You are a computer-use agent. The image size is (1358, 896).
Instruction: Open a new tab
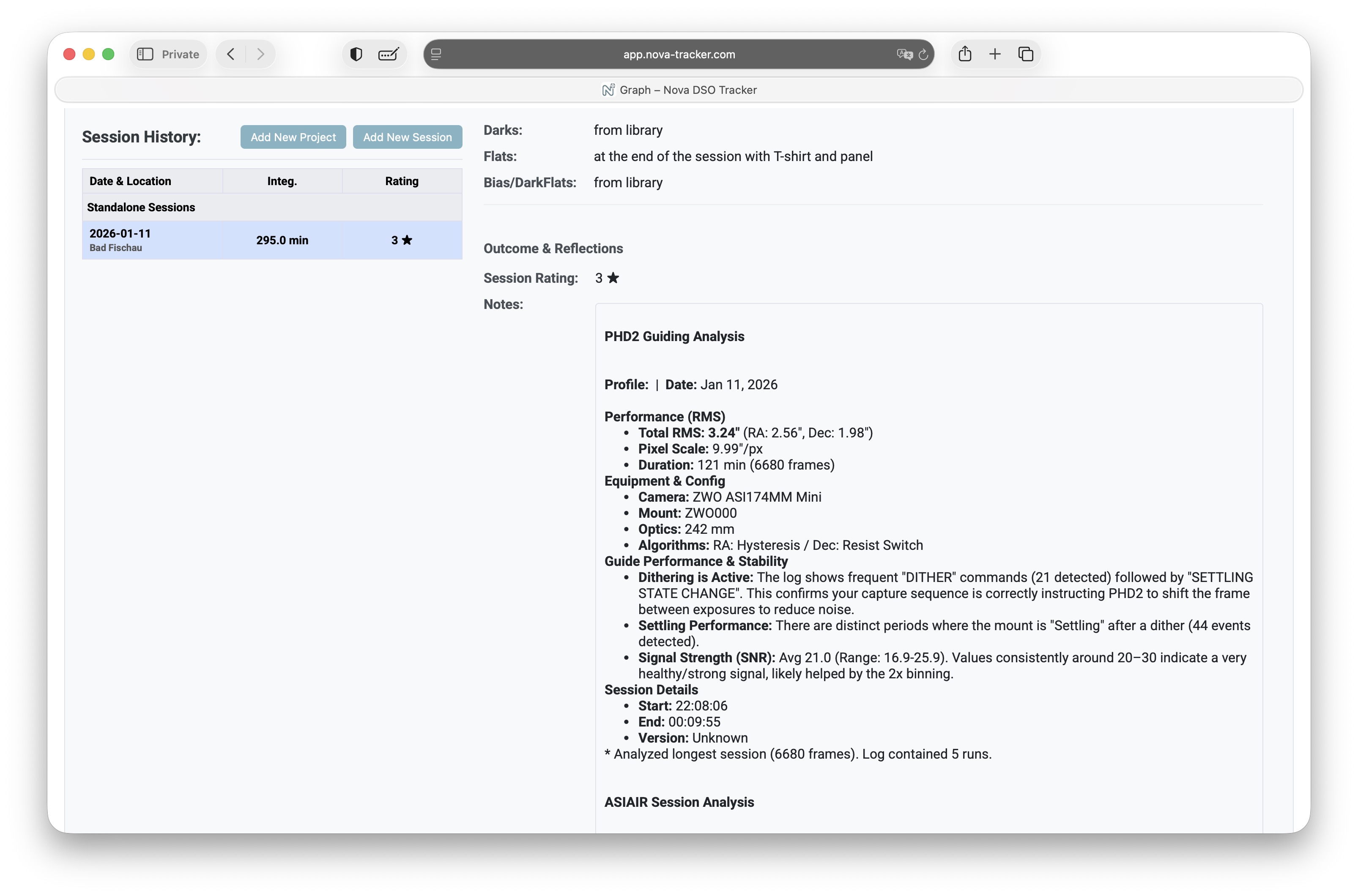(995, 54)
